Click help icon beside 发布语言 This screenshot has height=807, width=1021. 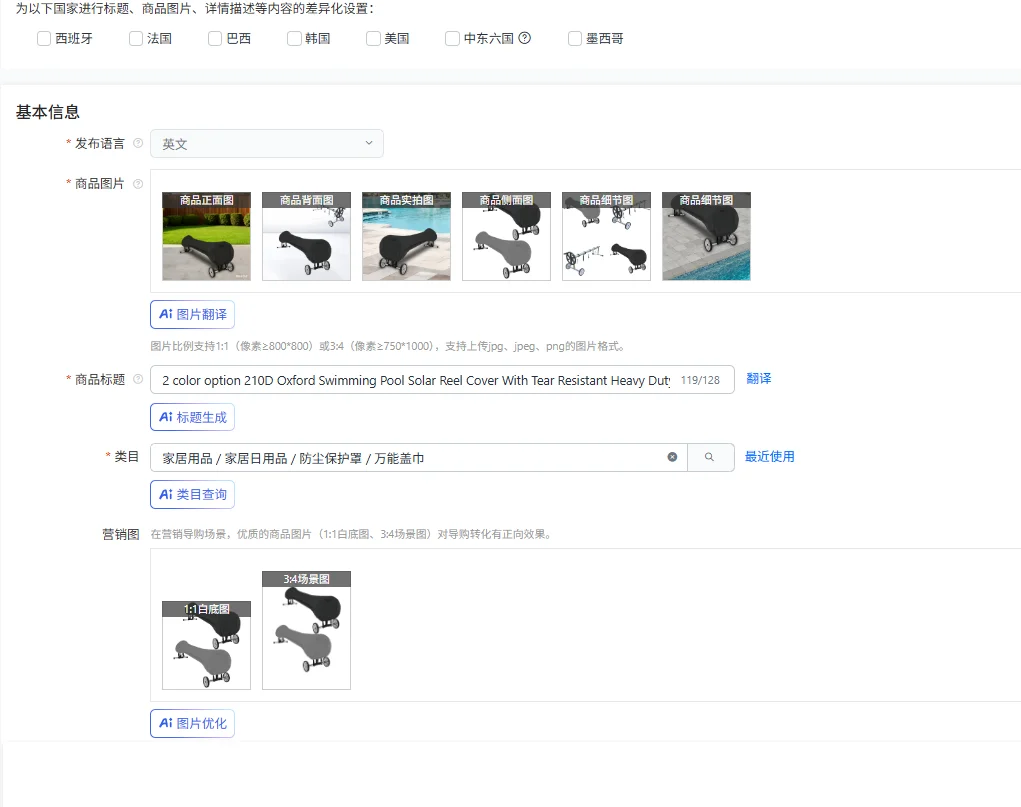click(x=138, y=143)
